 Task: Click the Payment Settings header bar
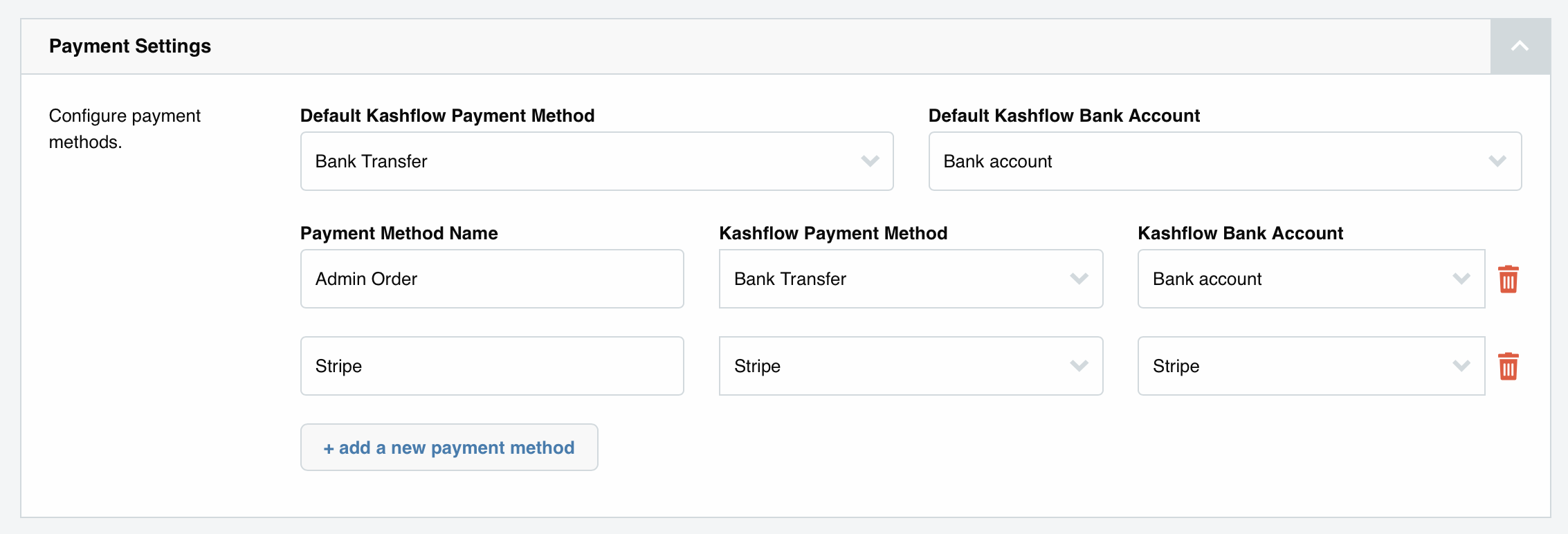pos(756,46)
